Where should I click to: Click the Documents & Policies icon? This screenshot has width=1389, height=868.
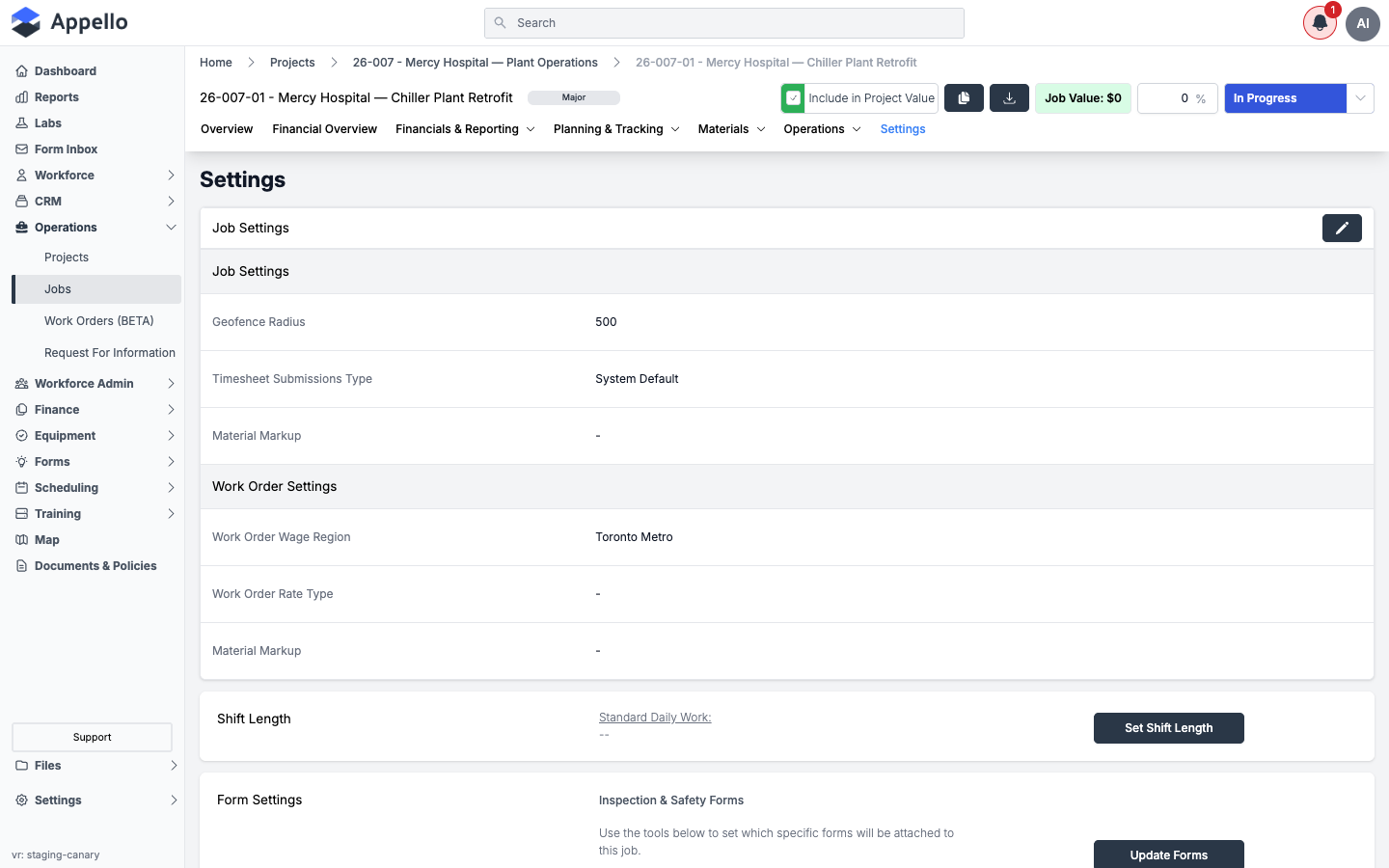pos(21,566)
